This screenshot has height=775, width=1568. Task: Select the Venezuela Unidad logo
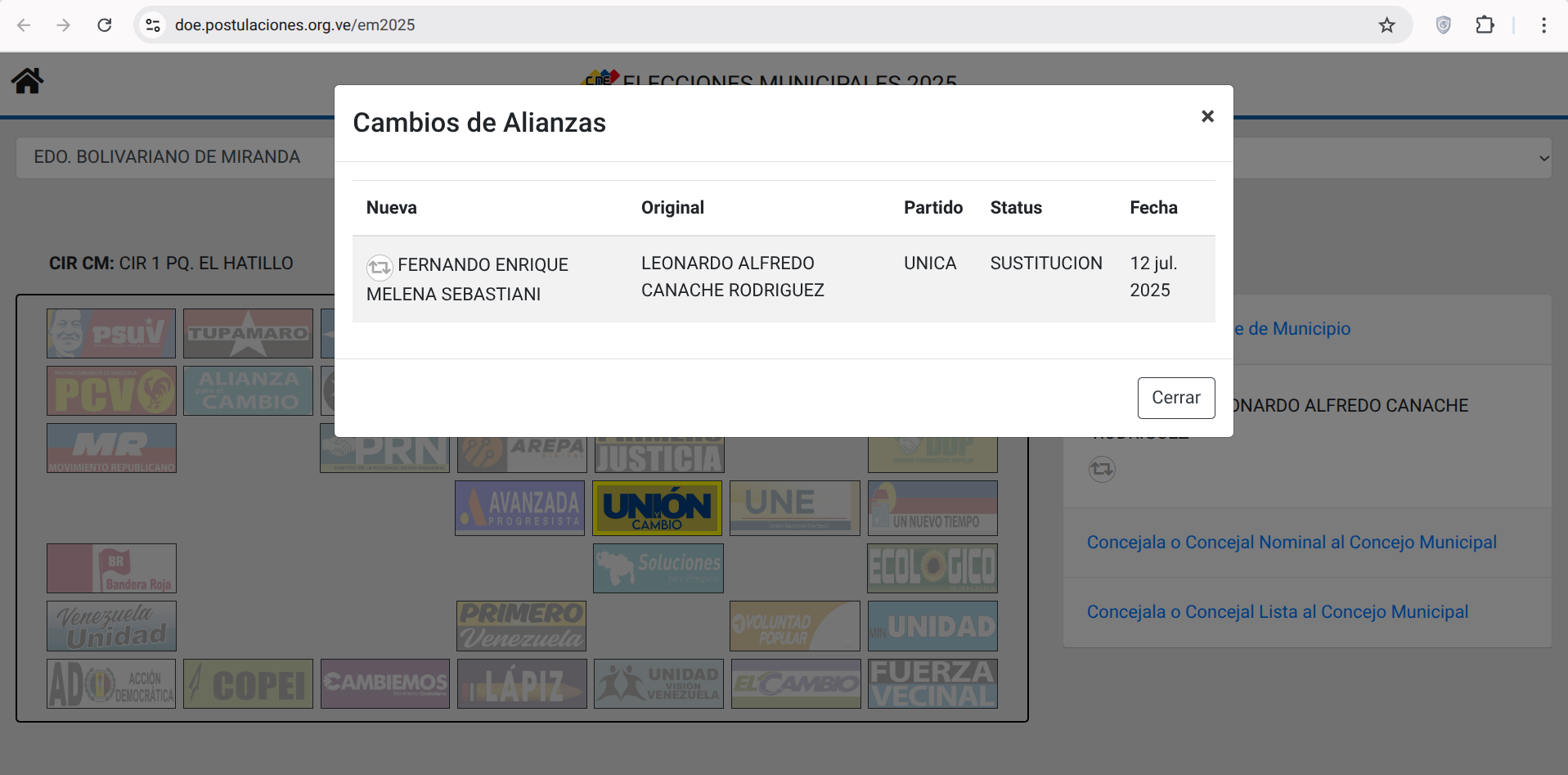(111, 626)
